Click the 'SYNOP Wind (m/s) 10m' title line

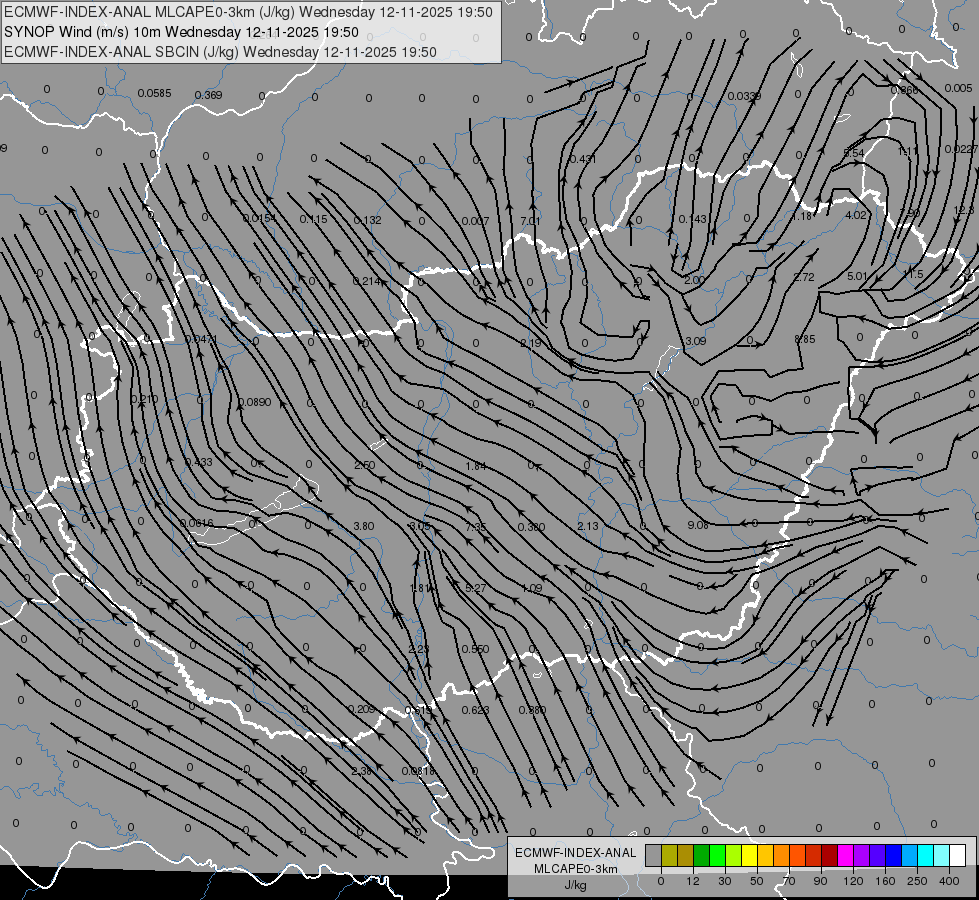181,32
